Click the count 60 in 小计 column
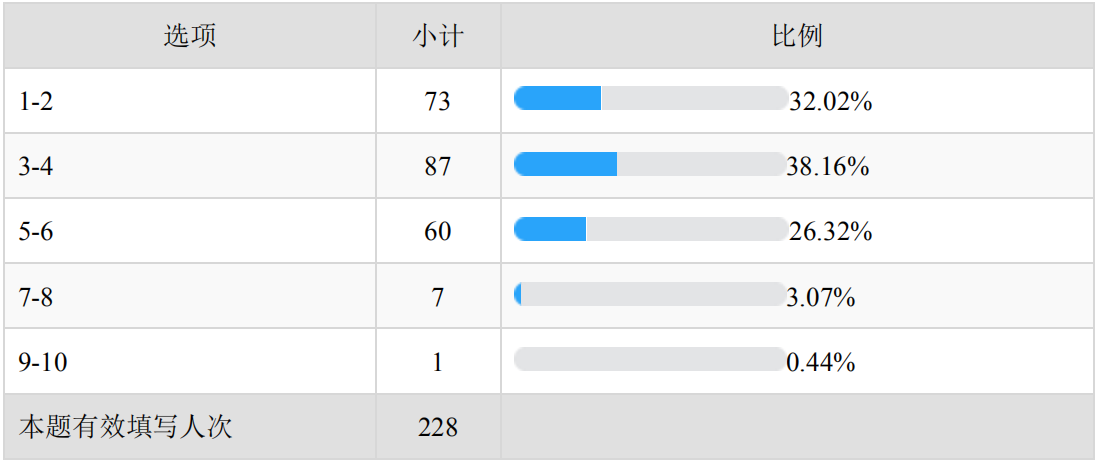 [x=438, y=232]
